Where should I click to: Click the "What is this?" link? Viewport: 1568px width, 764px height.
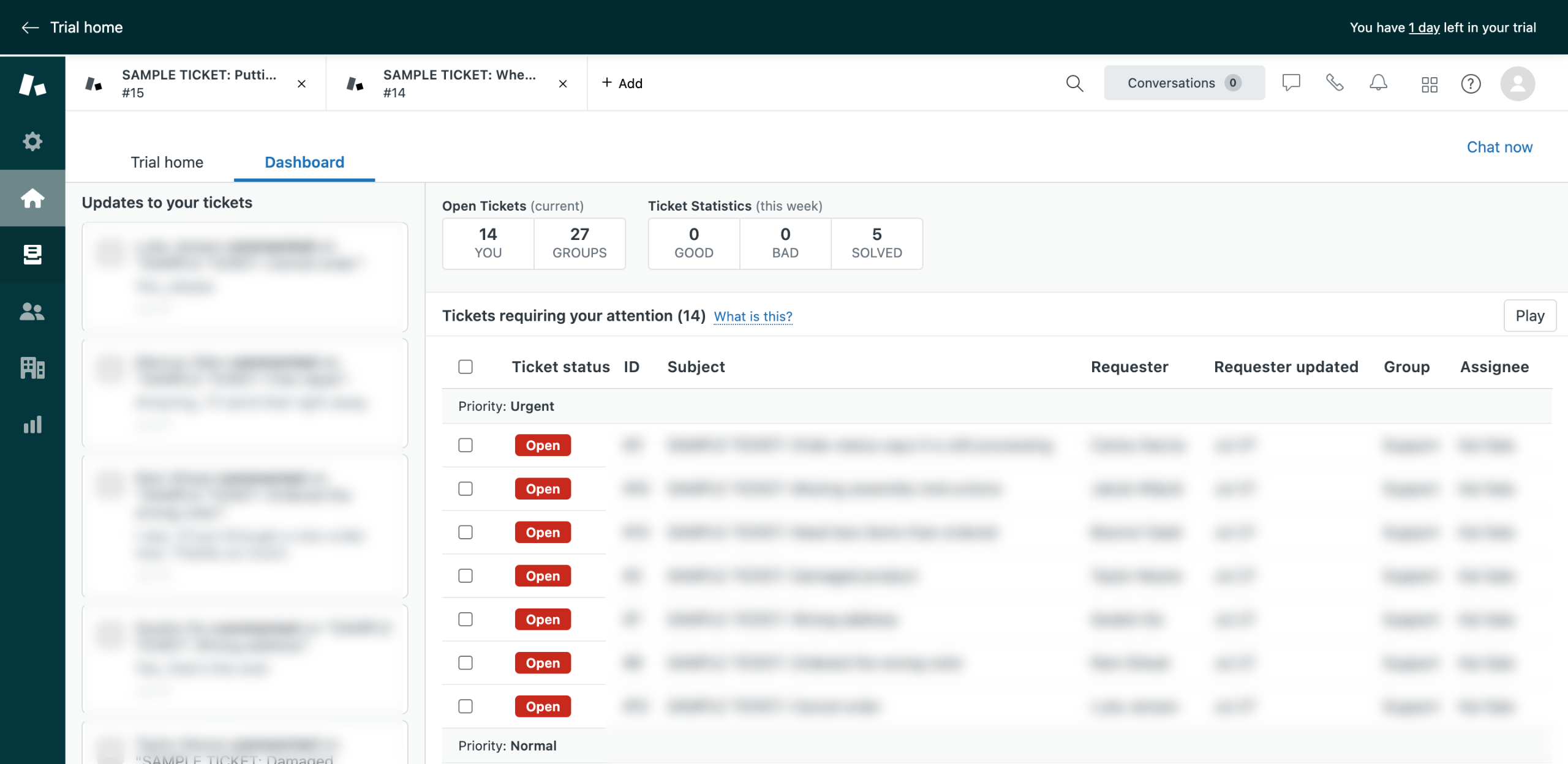coord(753,316)
